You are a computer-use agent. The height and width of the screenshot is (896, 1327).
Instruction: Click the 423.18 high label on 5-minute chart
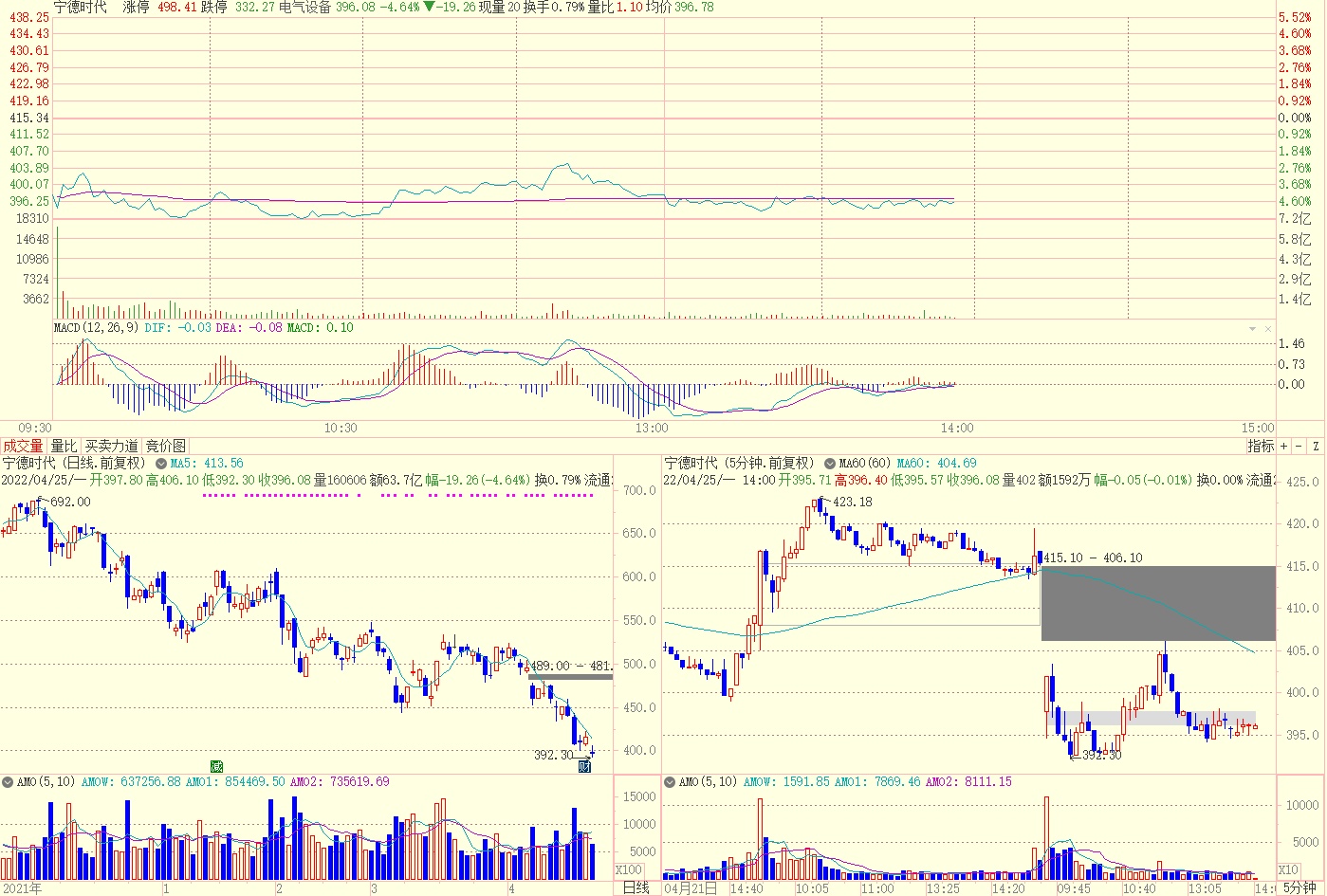point(852,502)
